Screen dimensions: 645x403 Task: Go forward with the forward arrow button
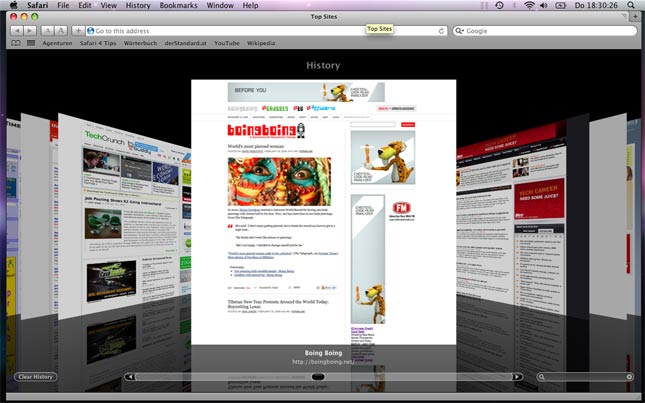[x=30, y=30]
